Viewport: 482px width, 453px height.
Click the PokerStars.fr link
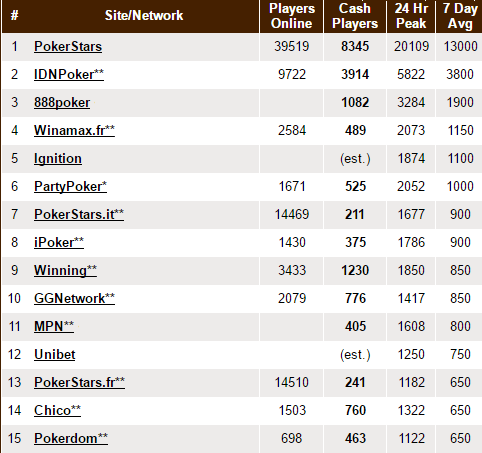pyautogui.click(x=79, y=382)
